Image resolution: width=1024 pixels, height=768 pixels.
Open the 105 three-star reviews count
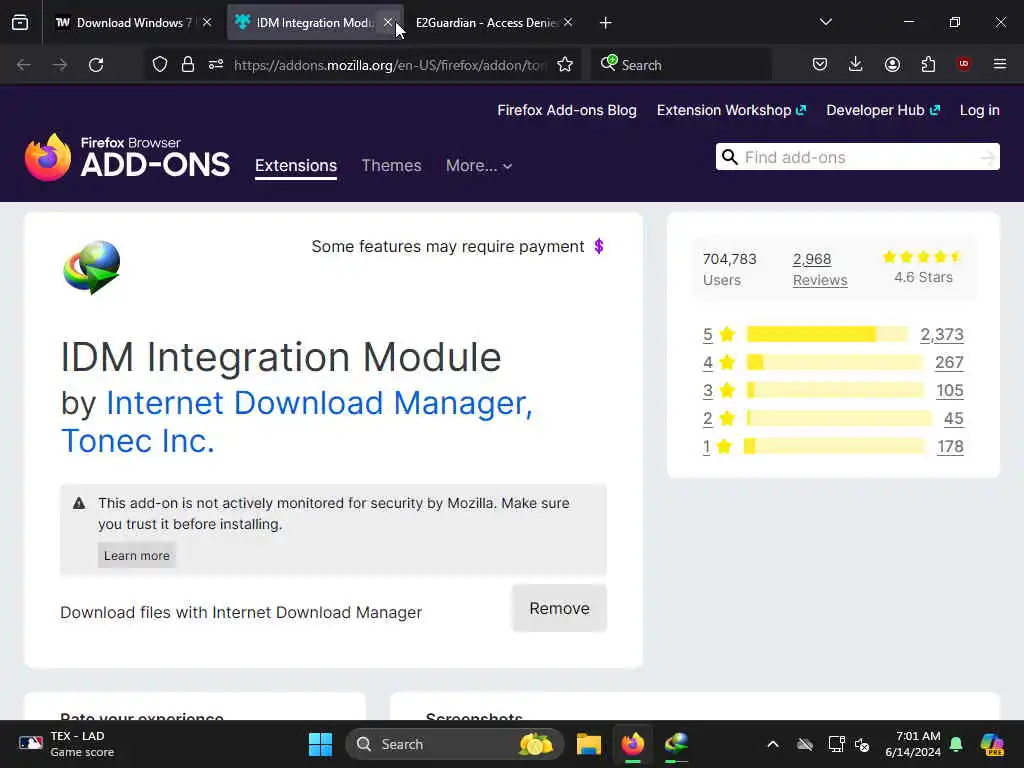tap(950, 391)
